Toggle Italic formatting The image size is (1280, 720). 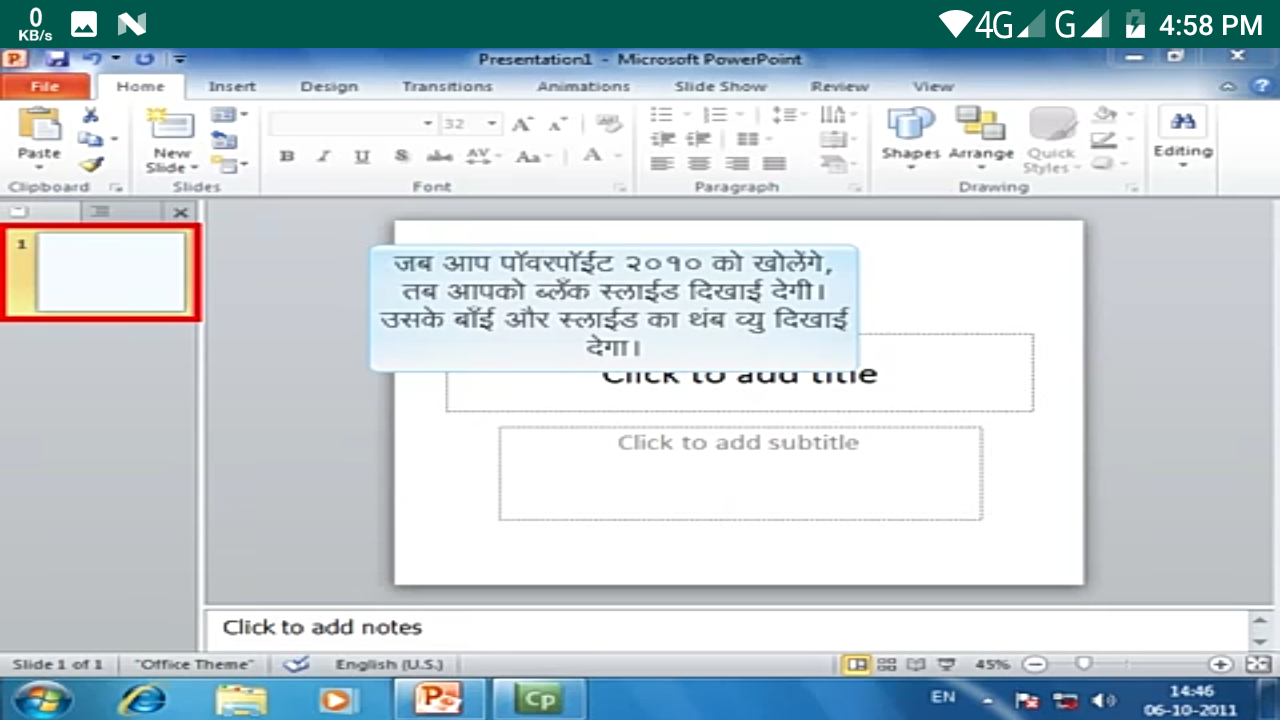click(x=323, y=156)
